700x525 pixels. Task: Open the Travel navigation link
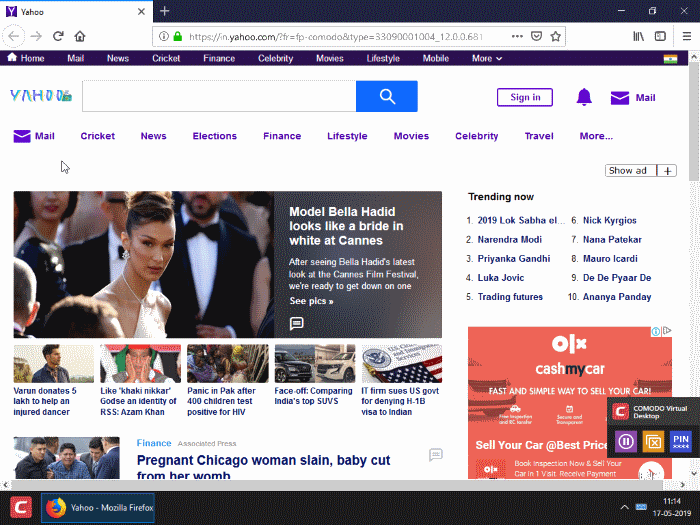(x=539, y=136)
